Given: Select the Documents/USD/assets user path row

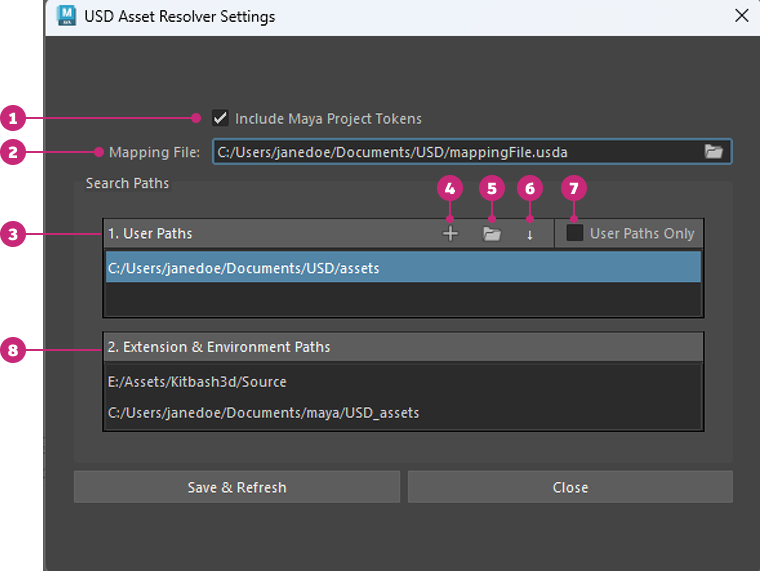Looking at the screenshot, I should 402,268.
